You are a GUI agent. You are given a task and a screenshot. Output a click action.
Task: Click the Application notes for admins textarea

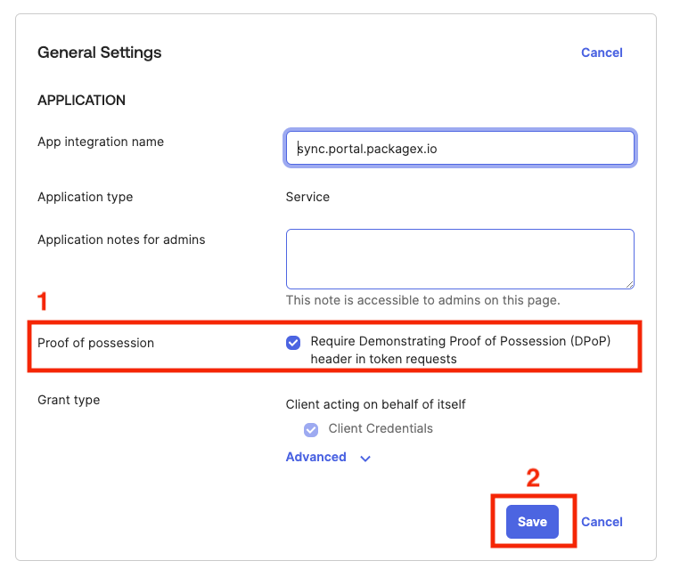460,259
